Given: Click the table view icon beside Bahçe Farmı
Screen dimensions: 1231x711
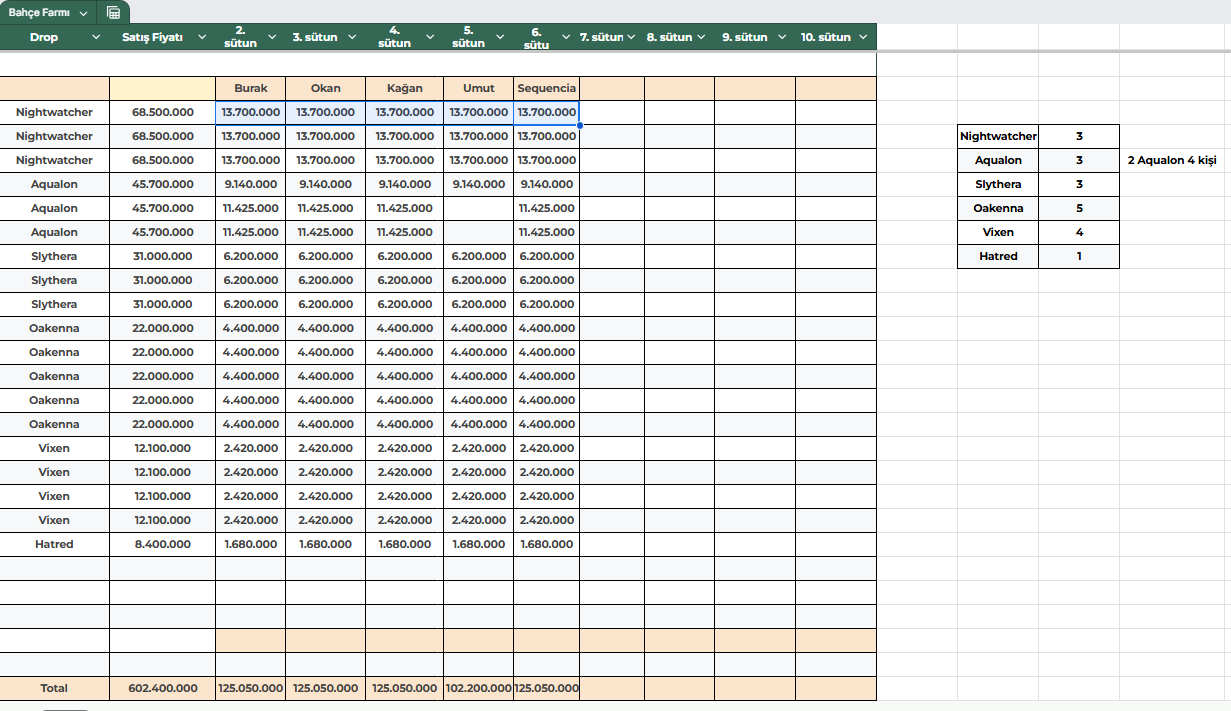Looking at the screenshot, I should [114, 13].
